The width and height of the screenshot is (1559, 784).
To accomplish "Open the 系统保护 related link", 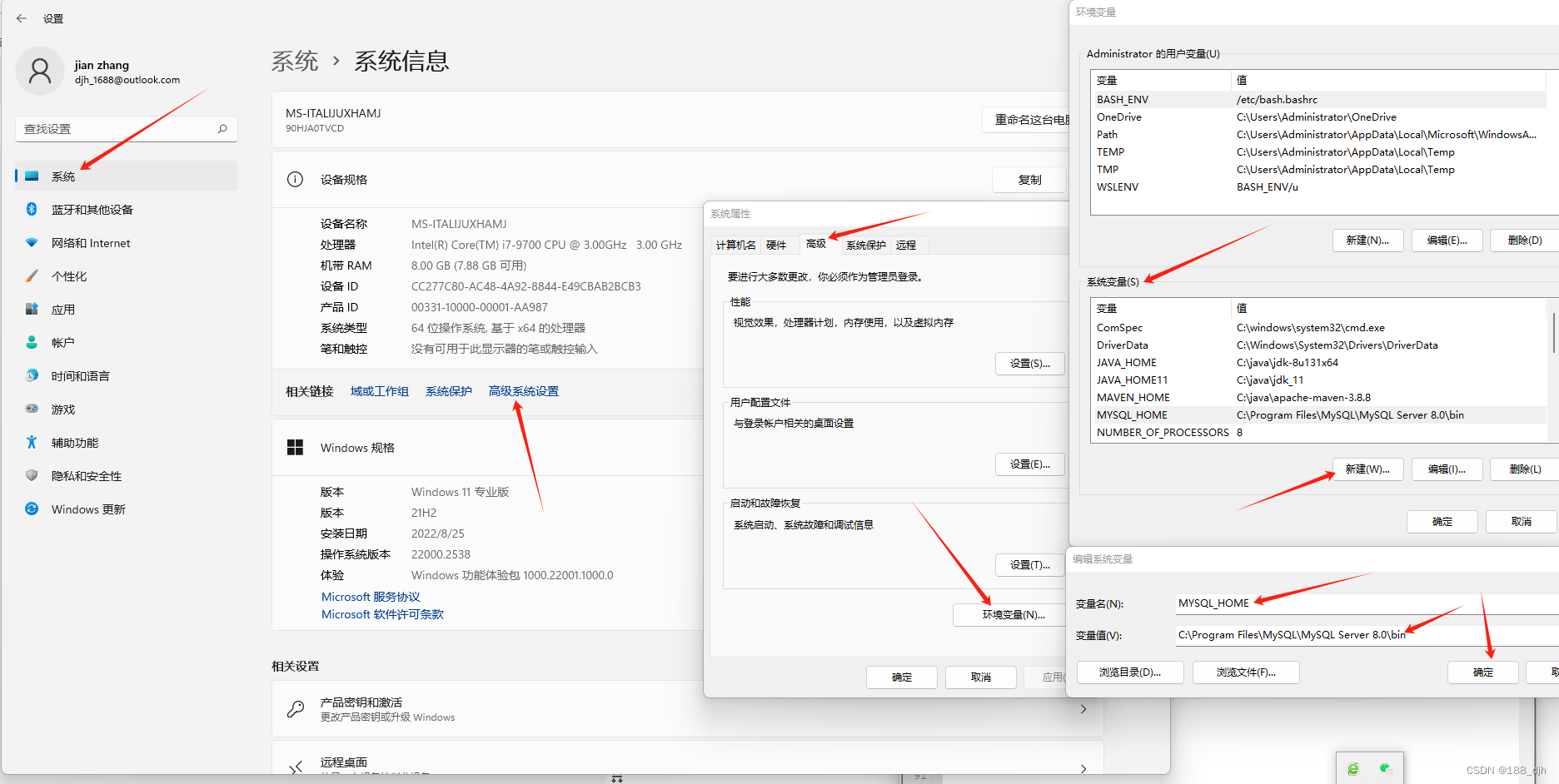I will pos(449,391).
